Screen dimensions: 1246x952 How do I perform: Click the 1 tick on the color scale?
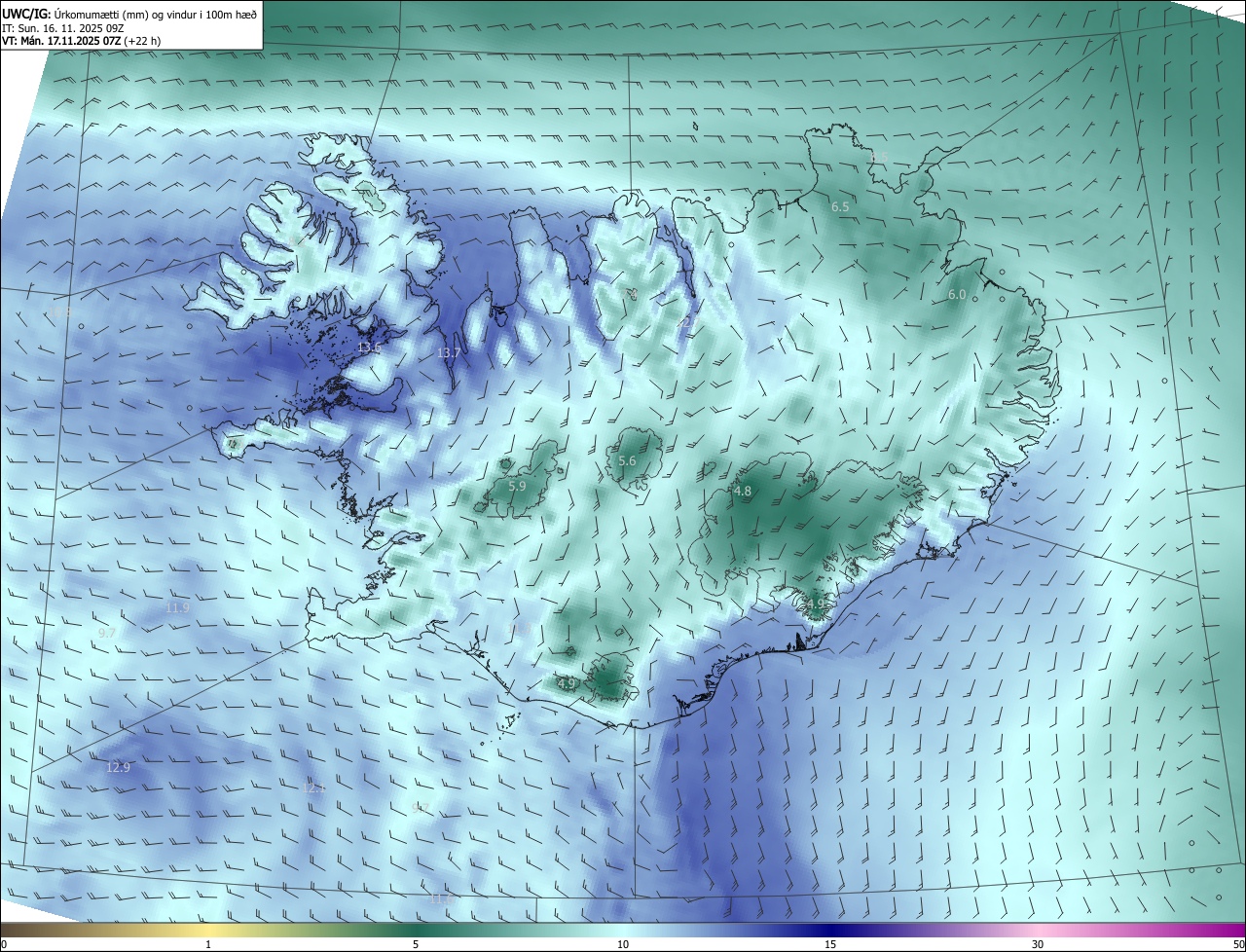(x=208, y=945)
